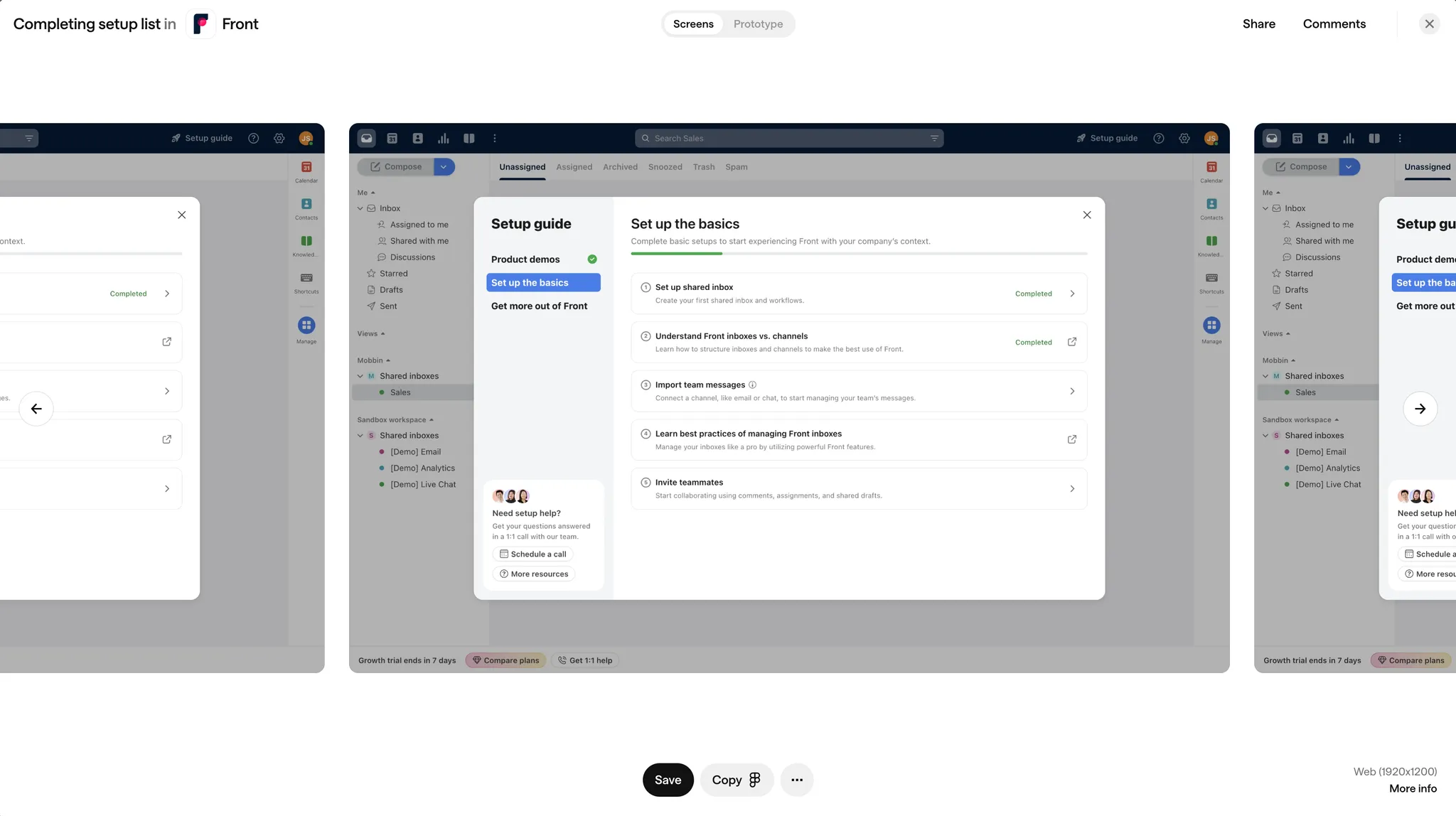The image size is (1456, 816).
Task: Switch to the Assigned tab
Action: pos(574,167)
